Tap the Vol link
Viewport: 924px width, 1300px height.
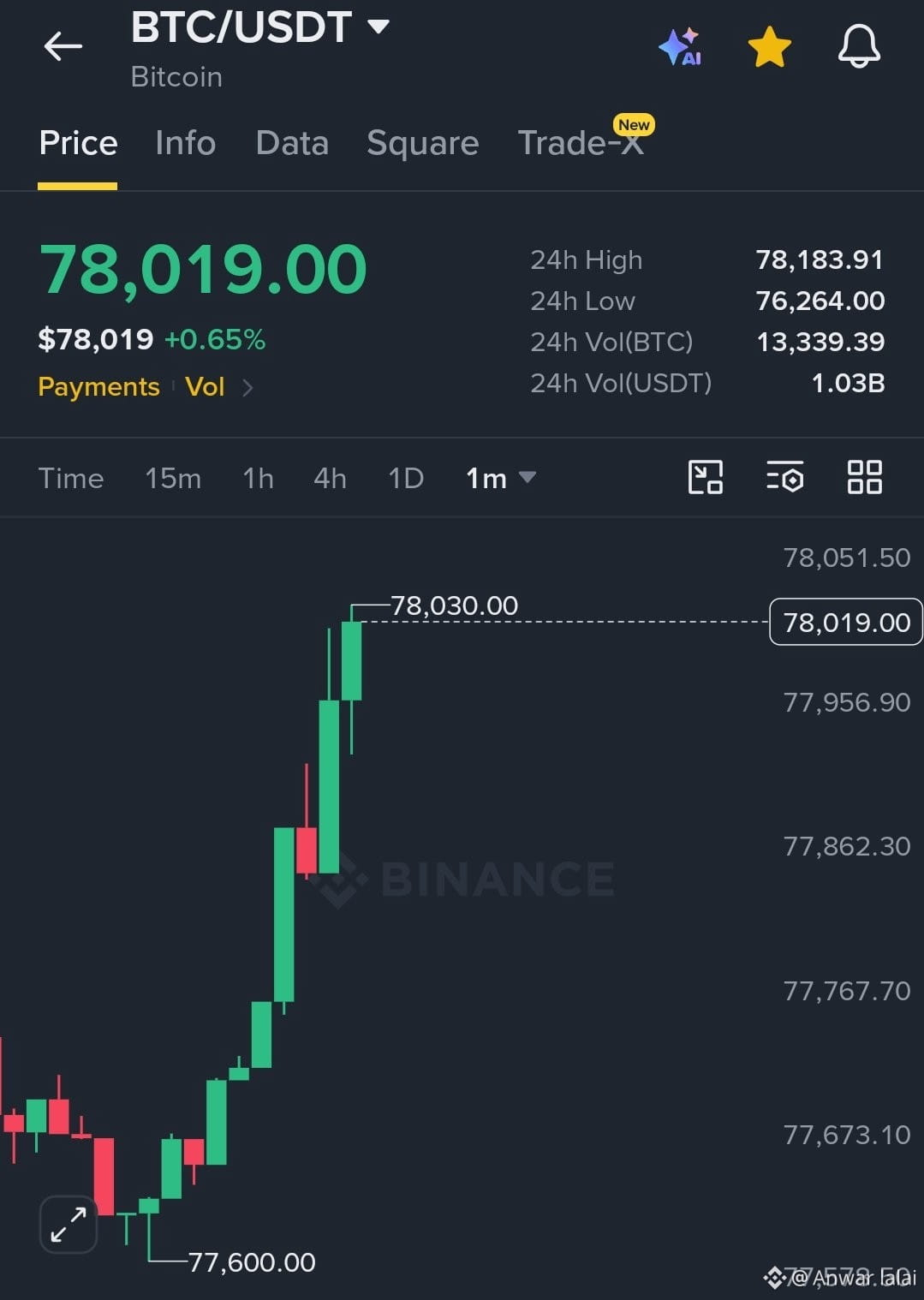click(205, 387)
